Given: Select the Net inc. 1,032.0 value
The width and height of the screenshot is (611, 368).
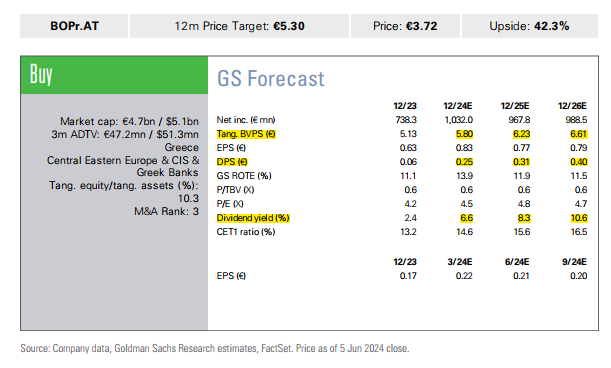Looking at the screenshot, I should [x=459, y=120].
